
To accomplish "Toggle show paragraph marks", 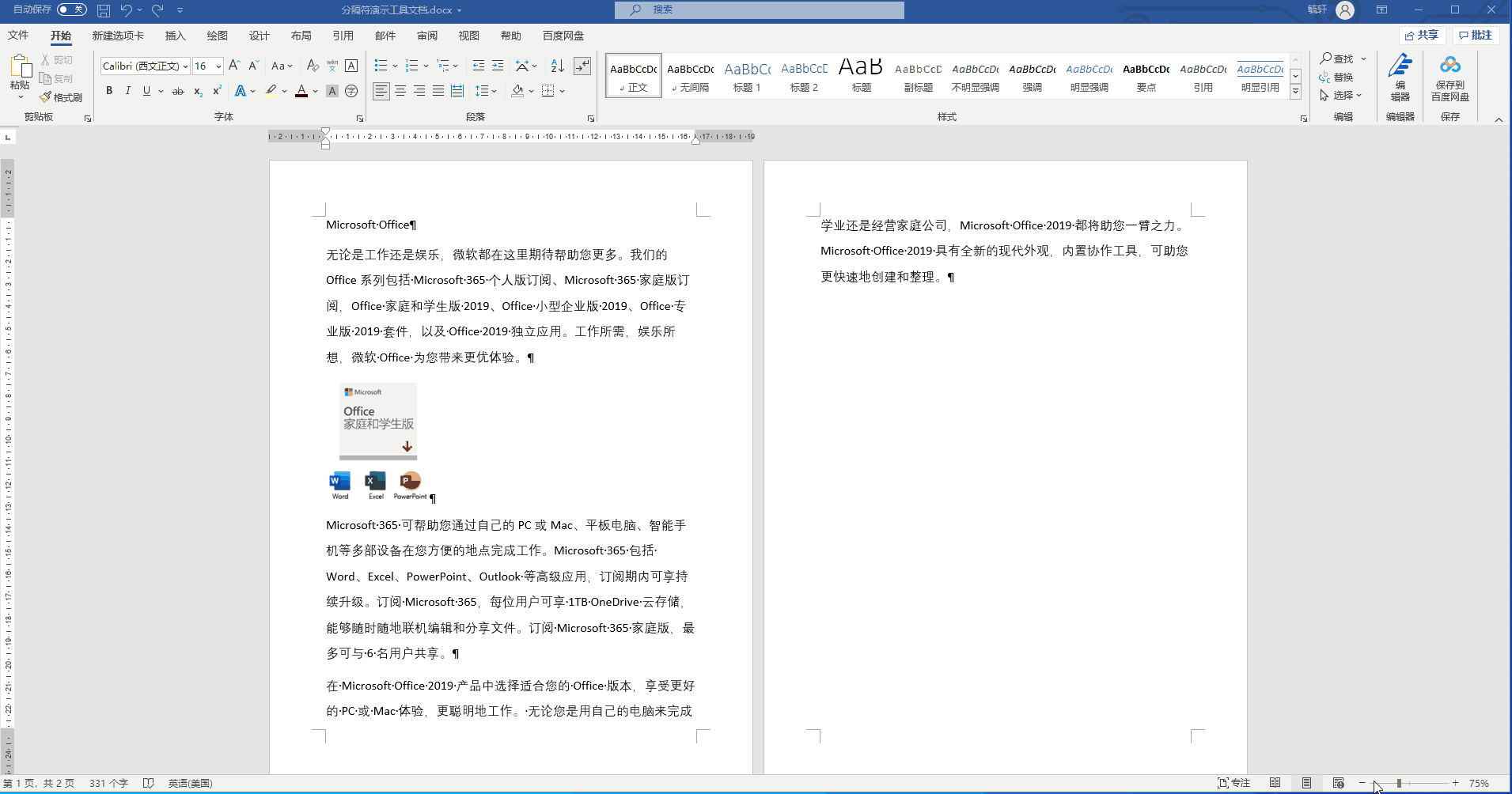I will [582, 66].
